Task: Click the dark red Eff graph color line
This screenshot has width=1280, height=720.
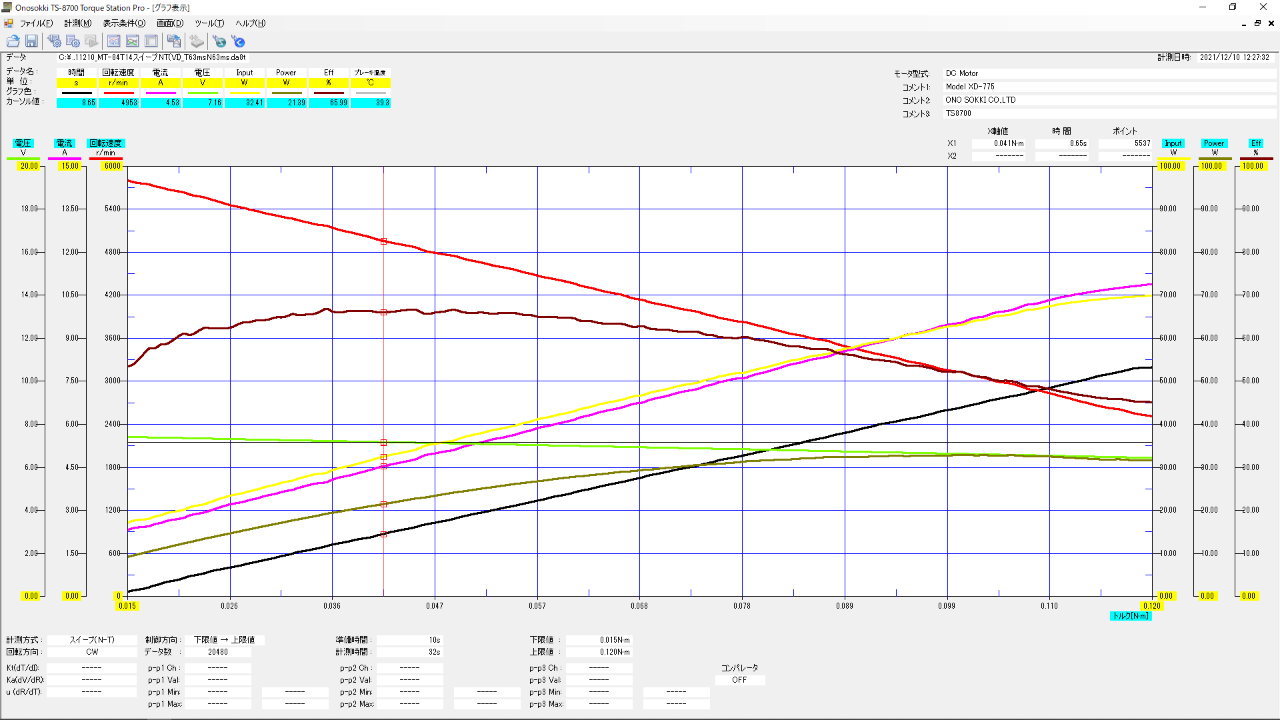Action: [328, 92]
